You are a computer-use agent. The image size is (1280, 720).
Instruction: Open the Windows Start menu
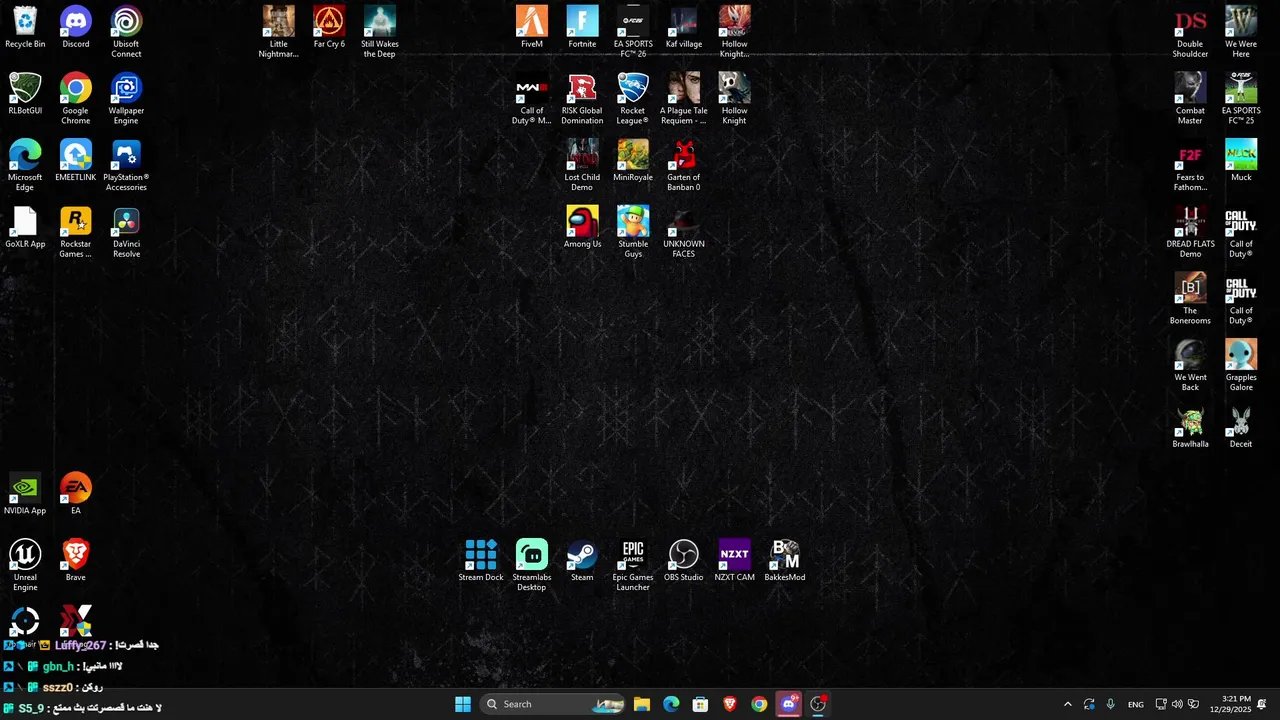coord(463,704)
